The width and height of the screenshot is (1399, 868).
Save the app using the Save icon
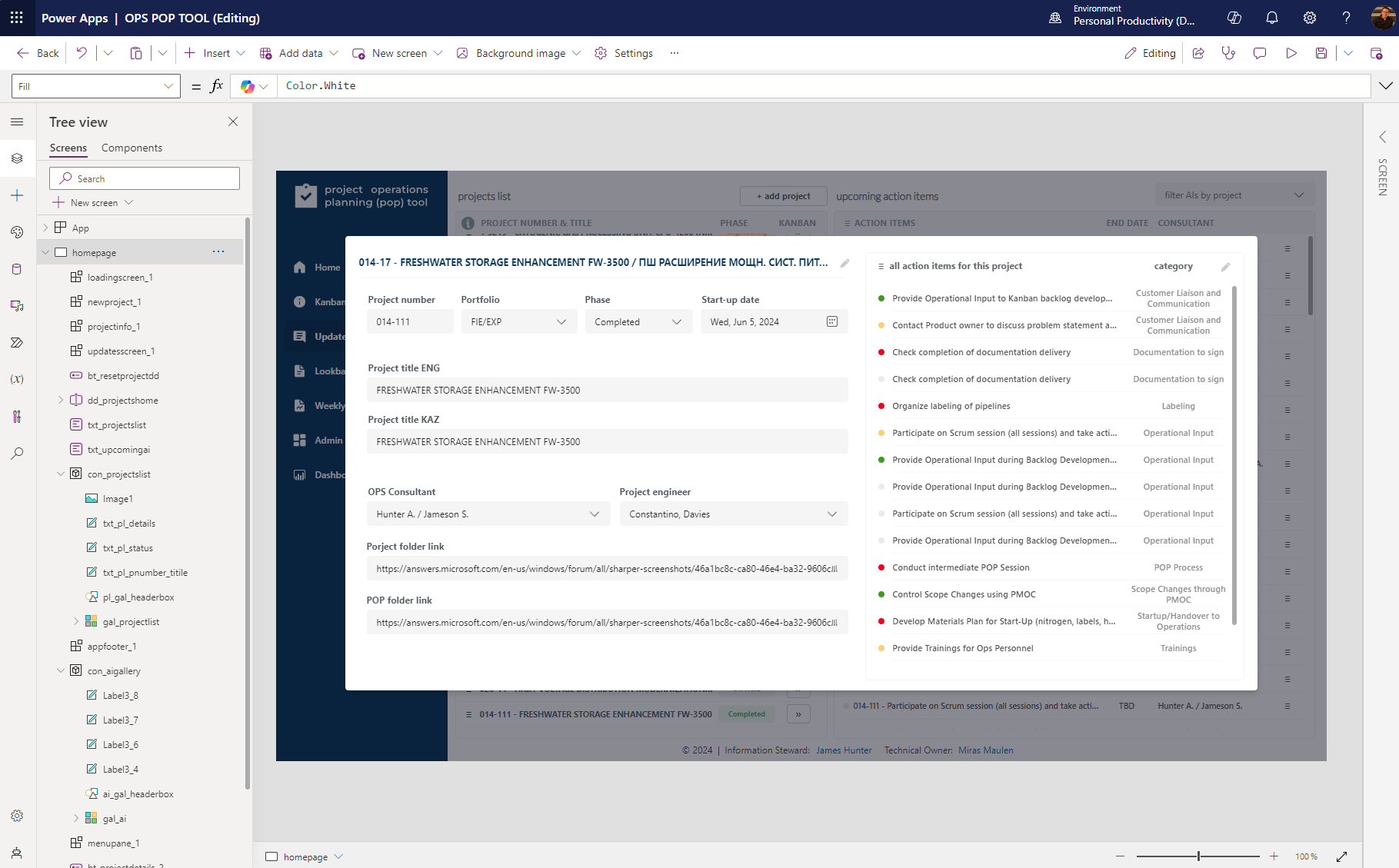(x=1321, y=53)
